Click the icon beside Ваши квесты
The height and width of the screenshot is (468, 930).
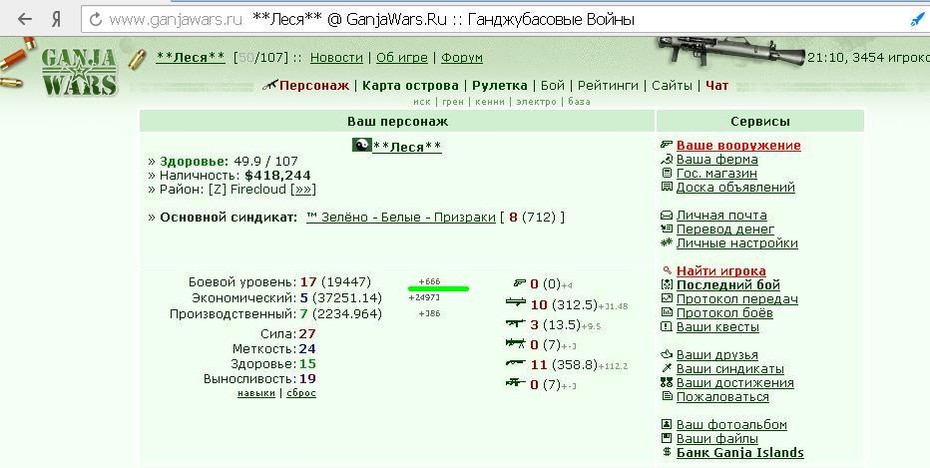tap(666, 326)
